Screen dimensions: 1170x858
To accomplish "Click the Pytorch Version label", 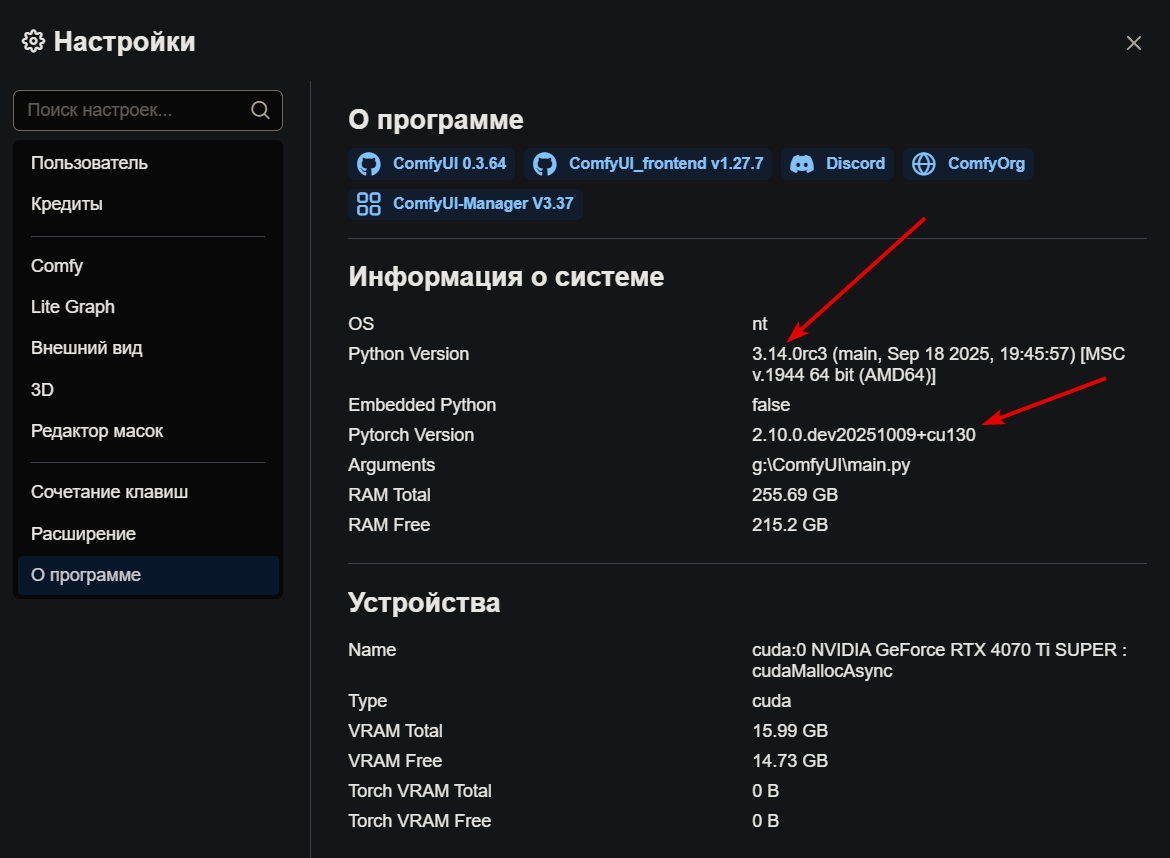I will click(411, 435).
